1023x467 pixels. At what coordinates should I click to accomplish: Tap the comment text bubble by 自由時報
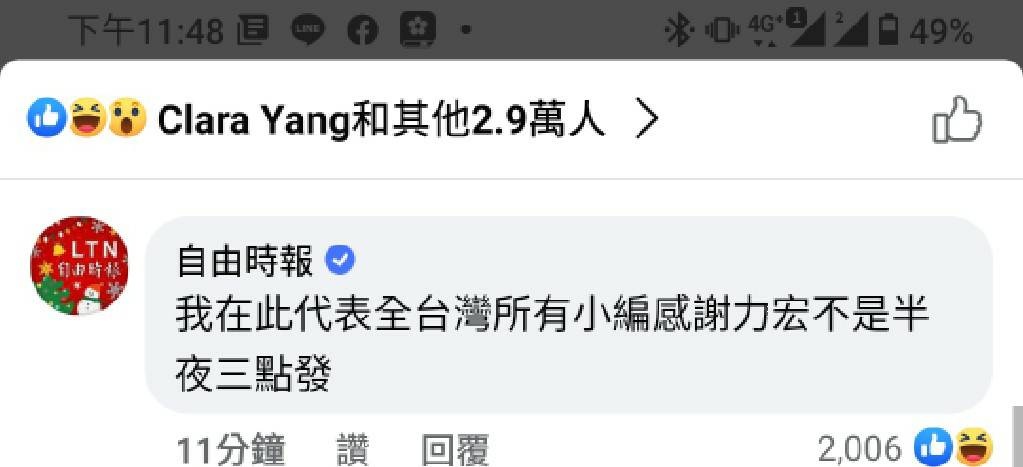tap(568, 315)
